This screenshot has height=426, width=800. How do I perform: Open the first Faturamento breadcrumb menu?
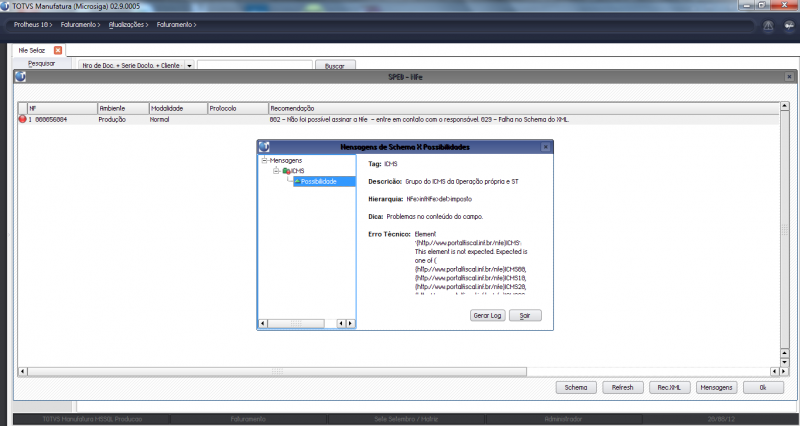point(80,24)
